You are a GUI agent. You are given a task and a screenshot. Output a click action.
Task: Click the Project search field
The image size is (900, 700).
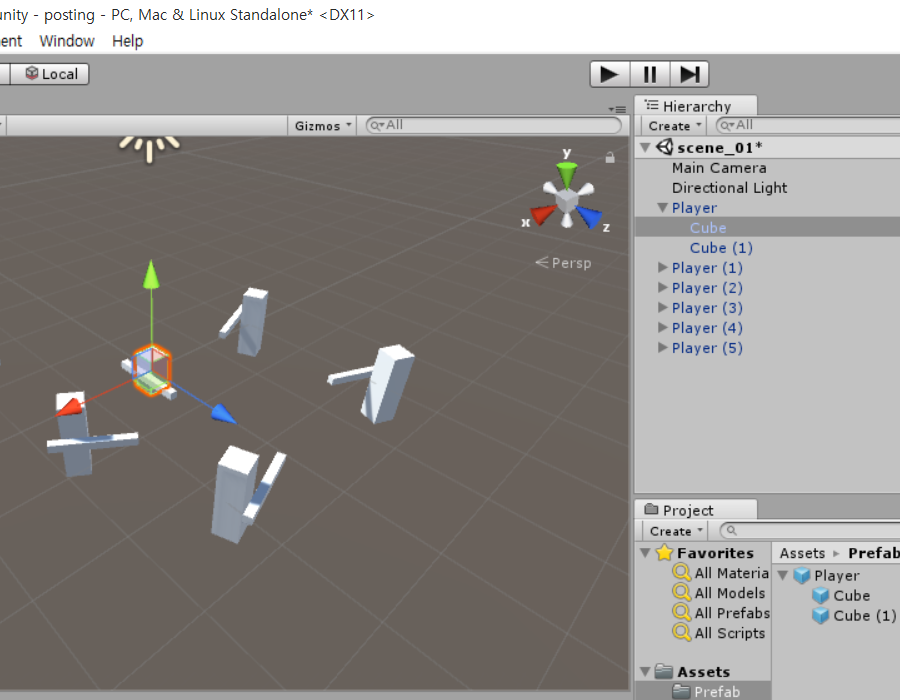(810, 530)
